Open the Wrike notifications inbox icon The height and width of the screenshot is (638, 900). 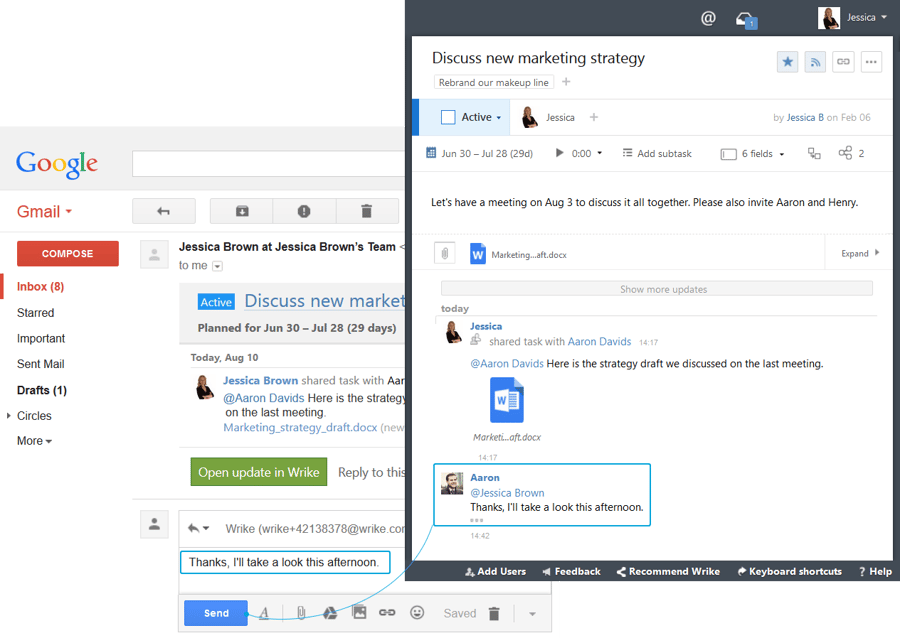click(x=746, y=20)
